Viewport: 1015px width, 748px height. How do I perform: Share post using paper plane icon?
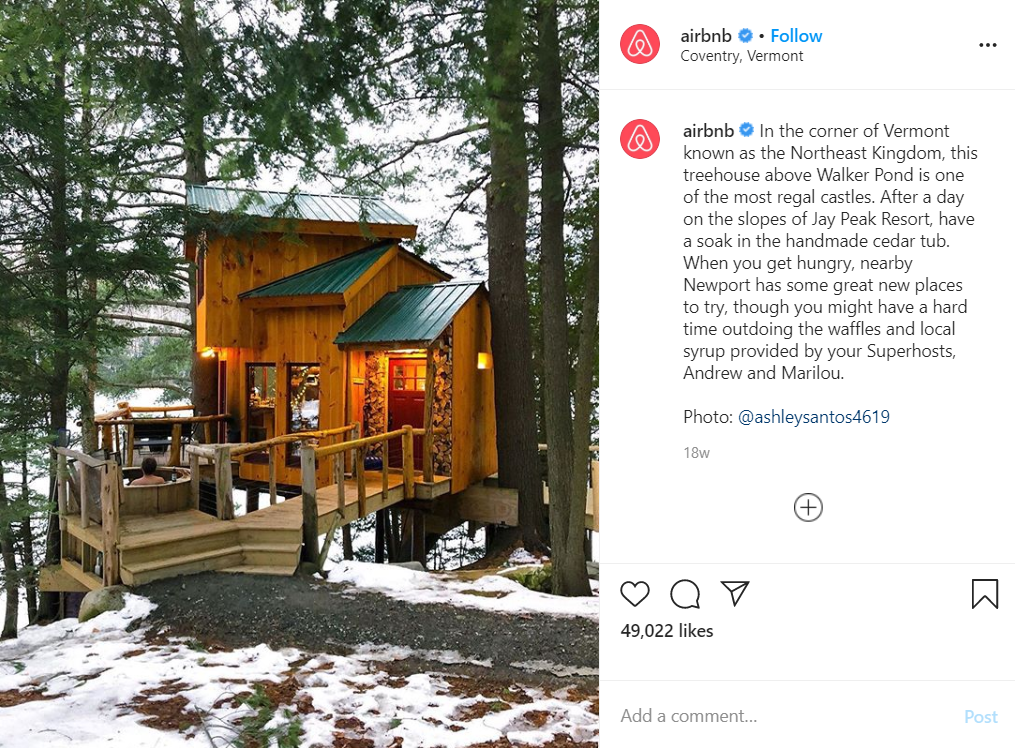(x=735, y=593)
